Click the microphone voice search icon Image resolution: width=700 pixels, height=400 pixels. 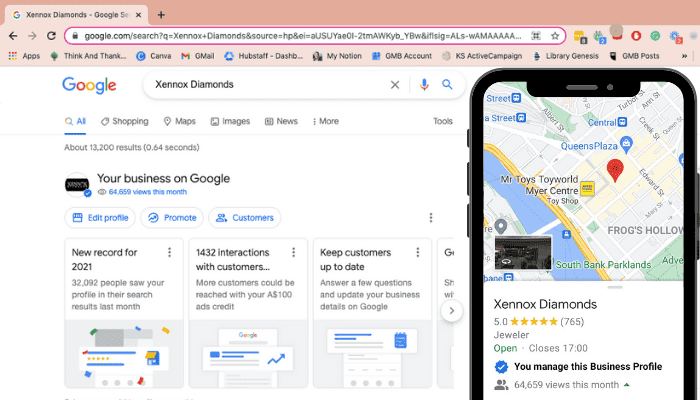coord(424,85)
